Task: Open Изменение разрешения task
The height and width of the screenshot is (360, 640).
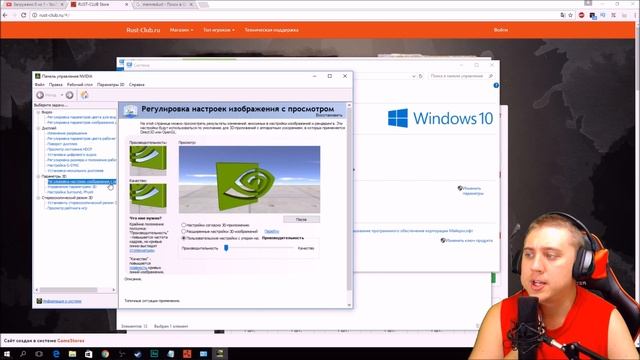Action: tap(67, 133)
